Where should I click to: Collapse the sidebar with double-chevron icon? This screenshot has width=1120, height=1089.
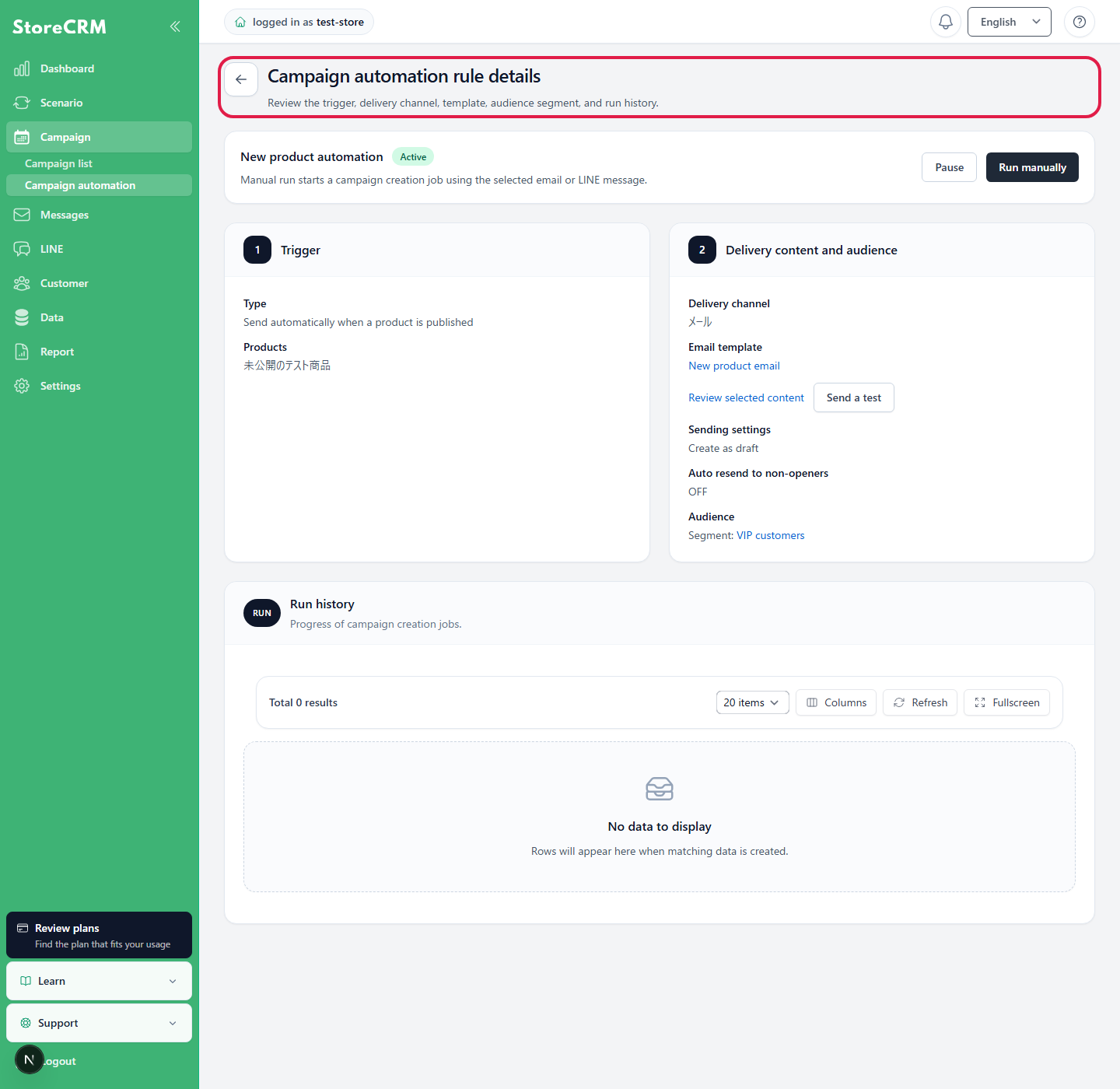[x=175, y=26]
